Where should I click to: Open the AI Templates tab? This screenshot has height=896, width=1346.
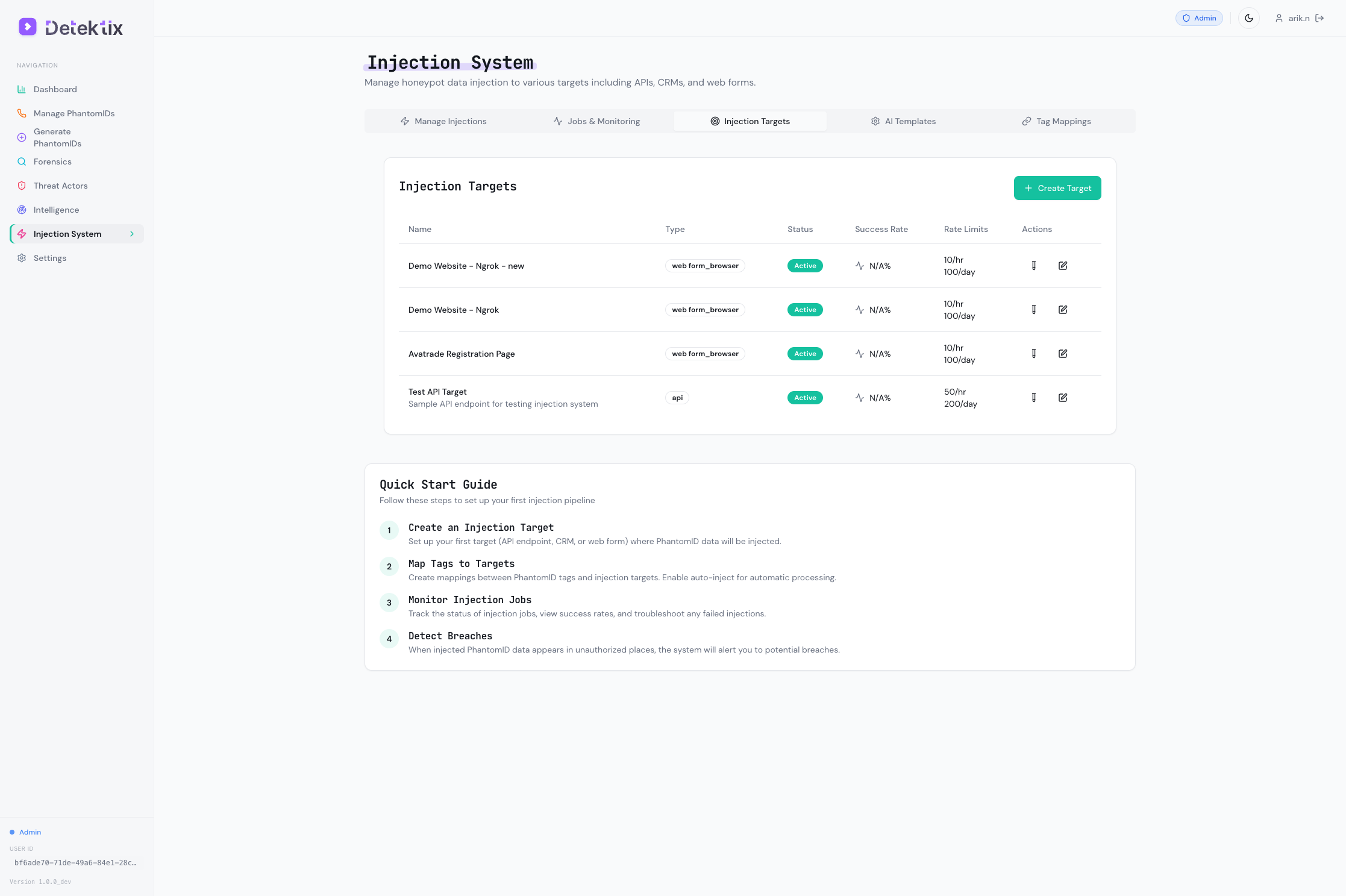(x=903, y=121)
